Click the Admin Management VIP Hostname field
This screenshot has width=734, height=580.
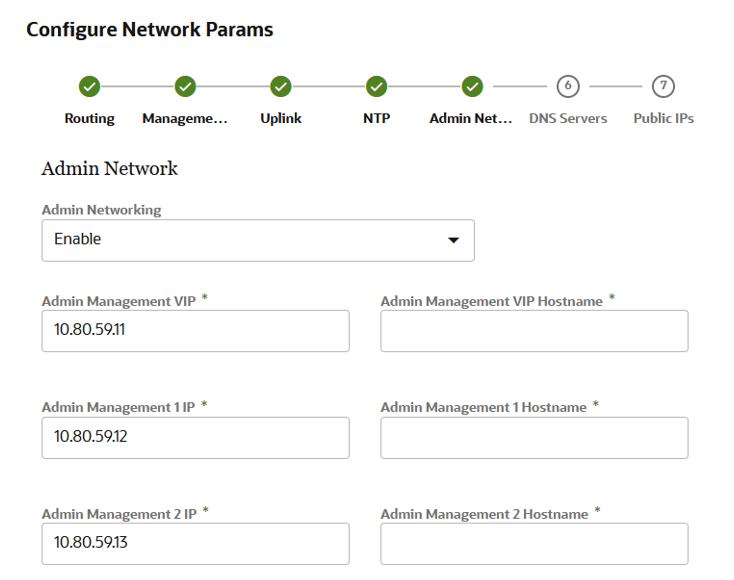pyautogui.click(x=534, y=331)
